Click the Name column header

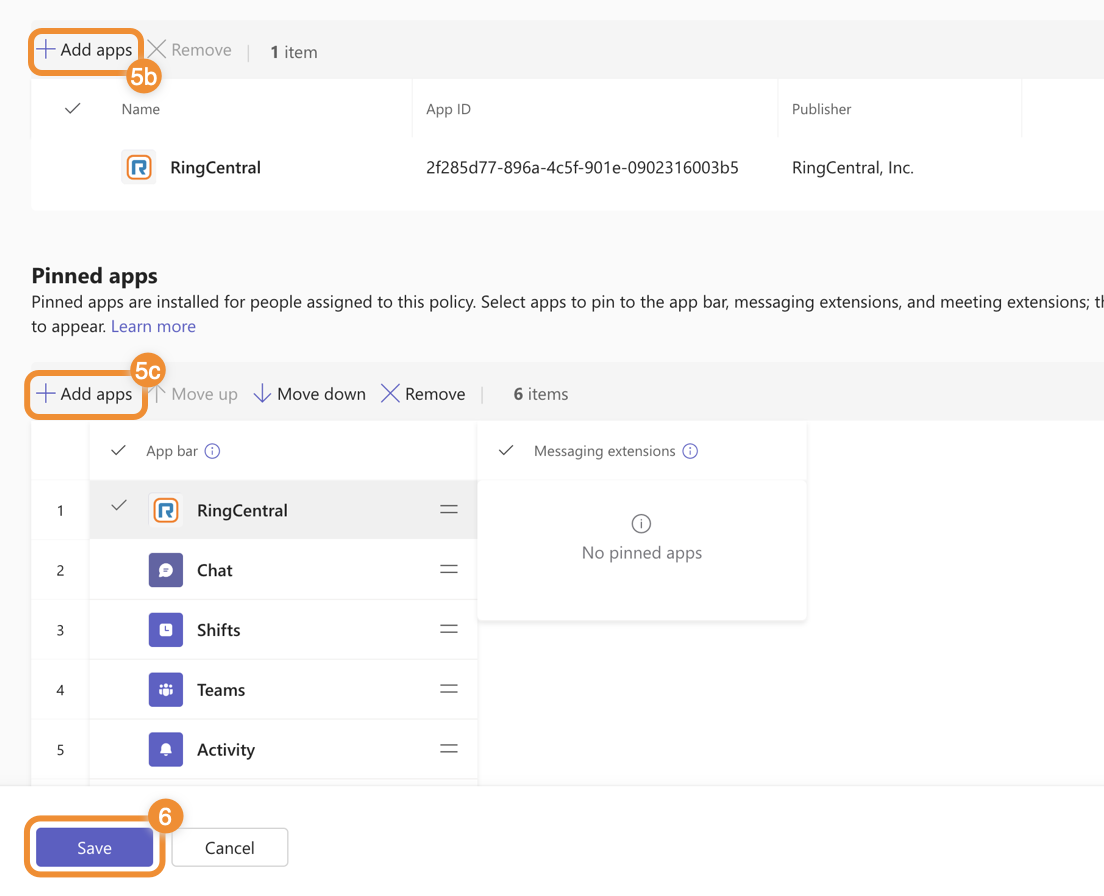tap(141, 109)
